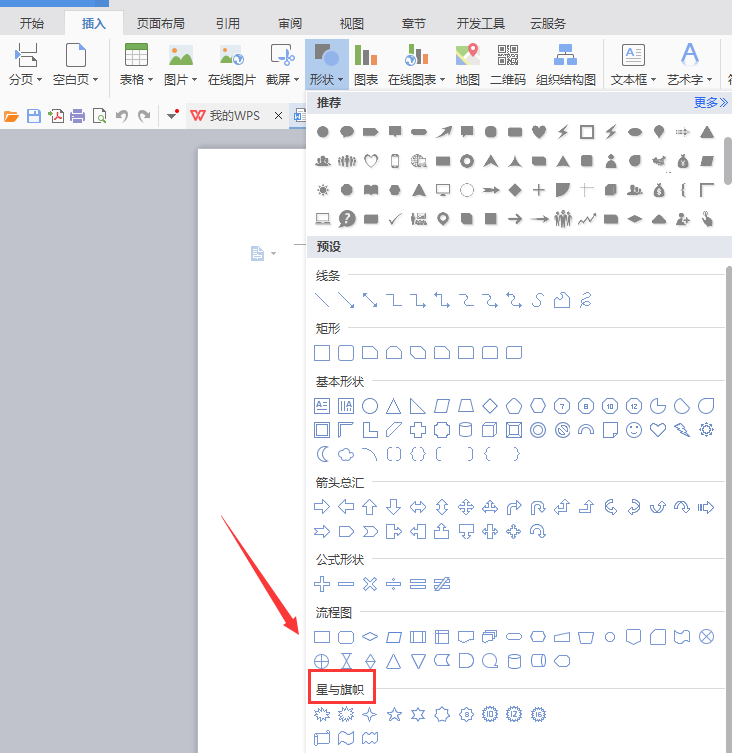This screenshot has width=732, height=753.
Task: Select the flowchart decision diamond shape
Action: point(370,637)
